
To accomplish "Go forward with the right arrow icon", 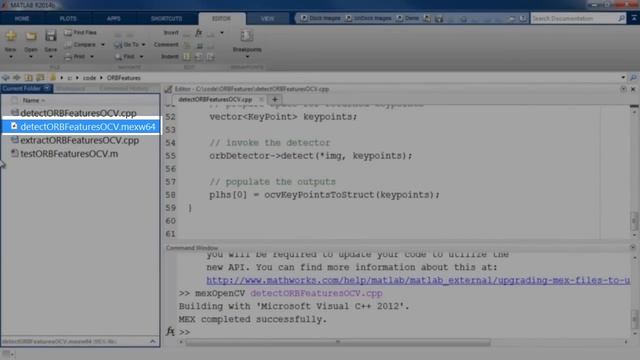I will 17,78.
